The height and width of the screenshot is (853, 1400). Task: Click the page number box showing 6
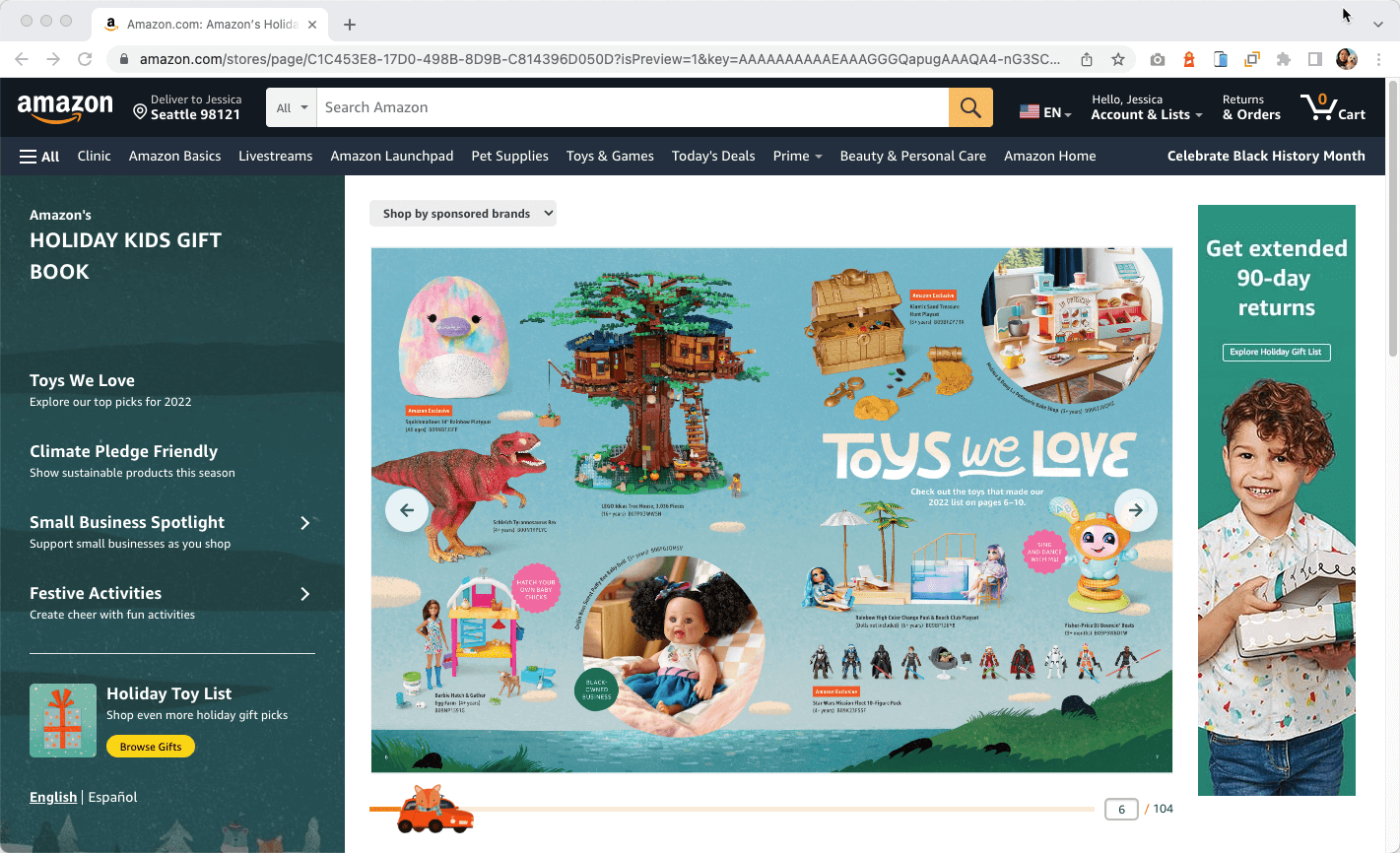click(1121, 809)
